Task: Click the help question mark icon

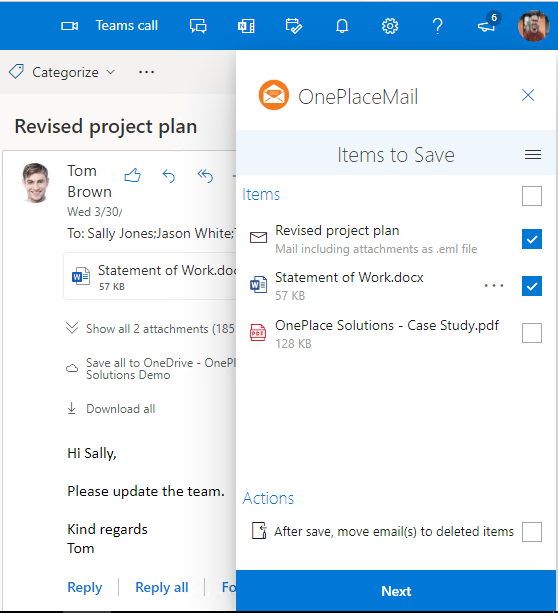Action: click(438, 26)
